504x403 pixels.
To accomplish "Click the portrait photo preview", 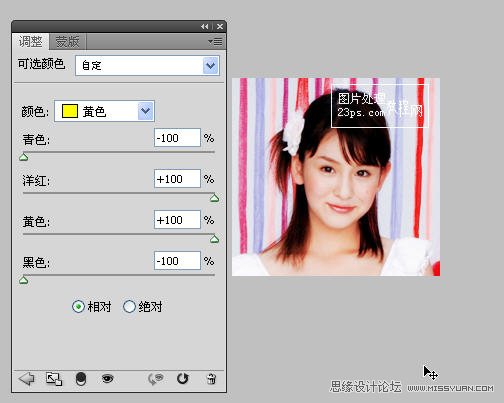I will (336, 177).
